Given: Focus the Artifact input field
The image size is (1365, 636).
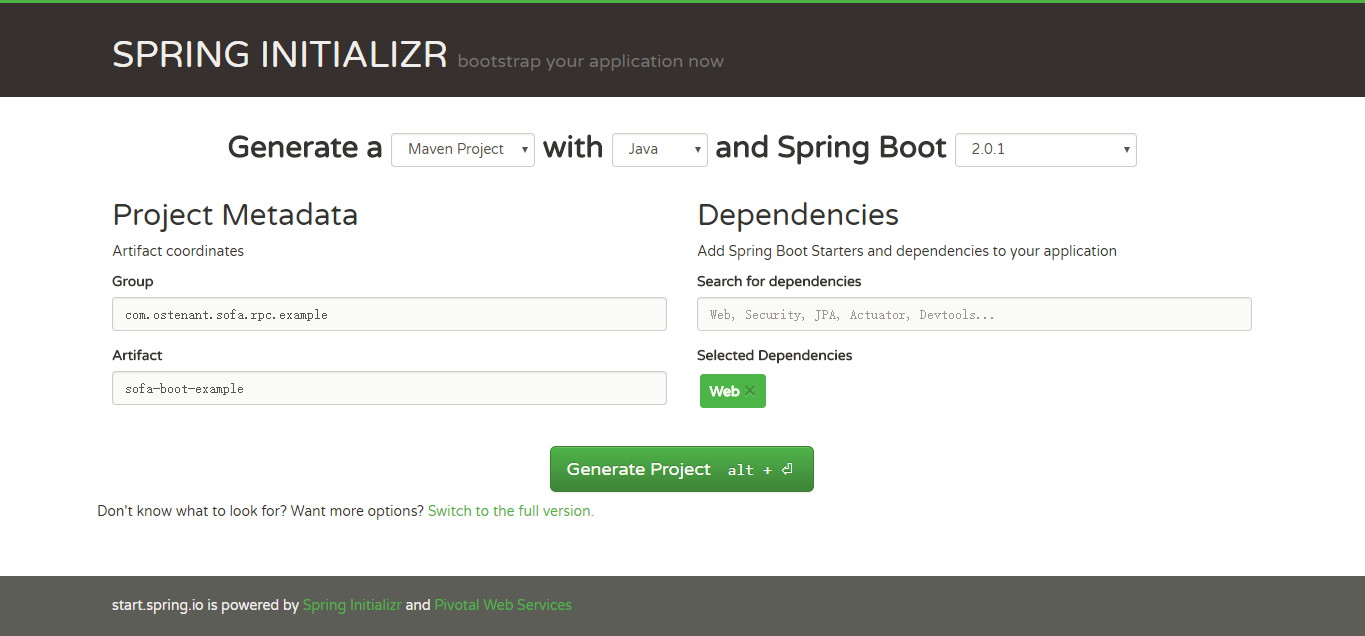Looking at the screenshot, I should click(389, 388).
